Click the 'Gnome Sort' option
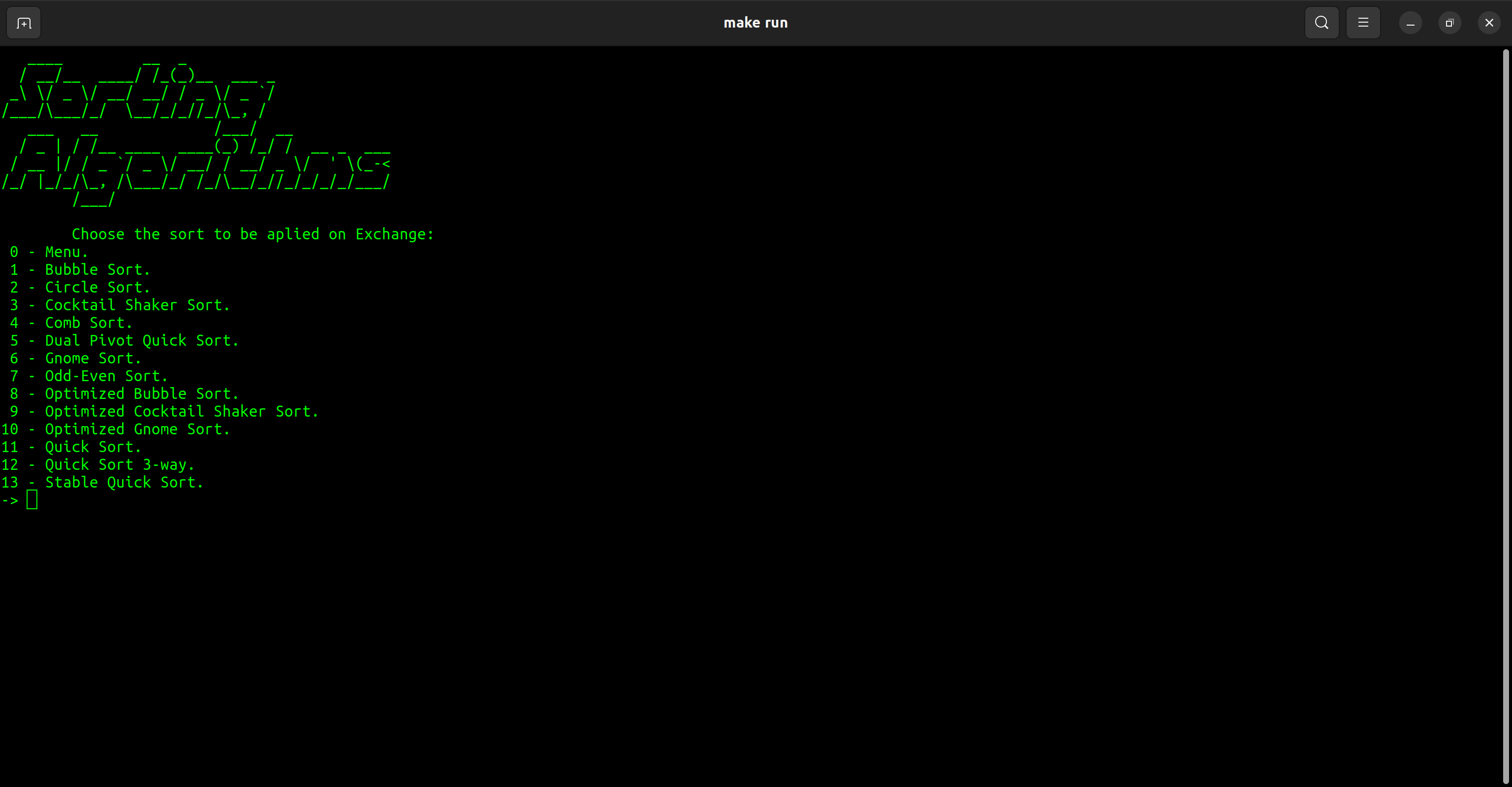 tap(93, 358)
